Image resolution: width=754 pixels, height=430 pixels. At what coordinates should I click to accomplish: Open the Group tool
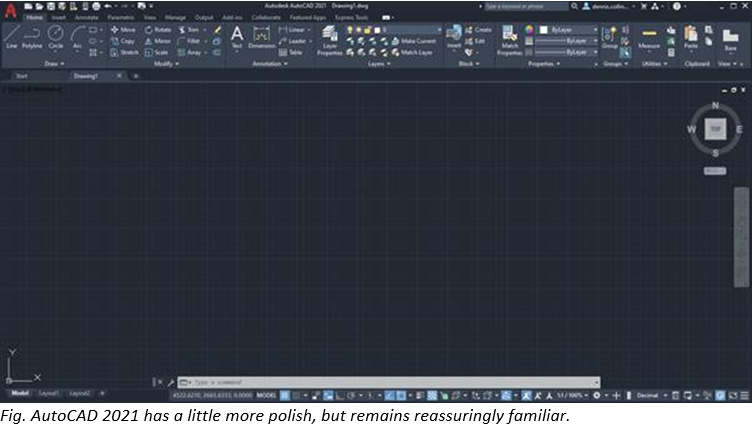pyautogui.click(x=609, y=38)
